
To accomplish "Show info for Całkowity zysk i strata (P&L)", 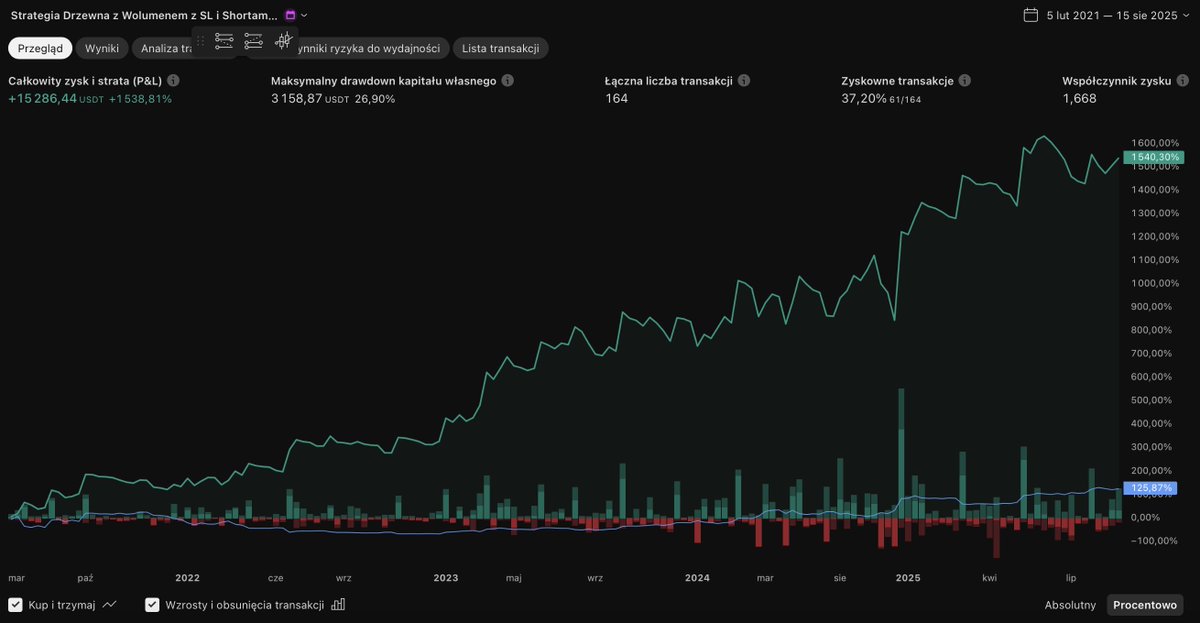I will pos(173,80).
